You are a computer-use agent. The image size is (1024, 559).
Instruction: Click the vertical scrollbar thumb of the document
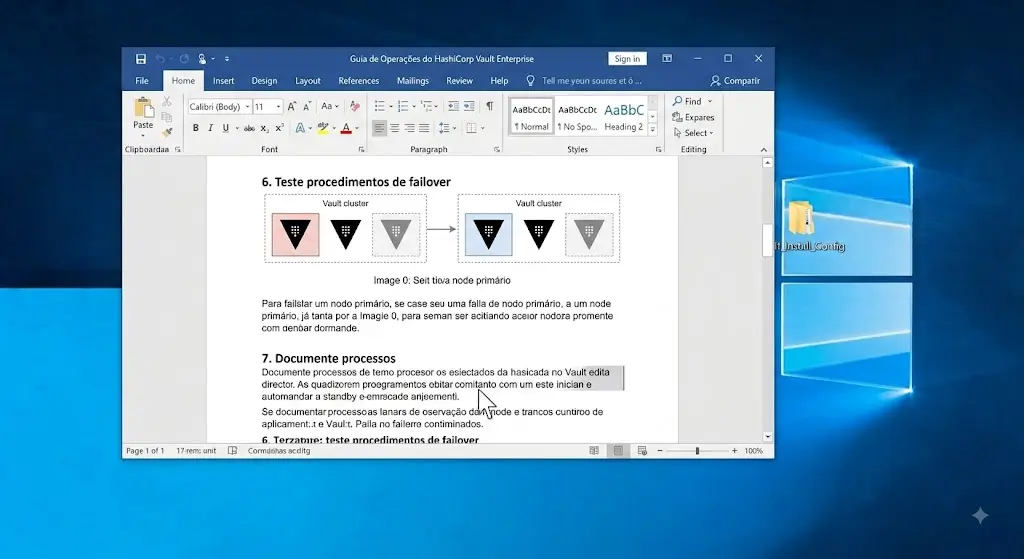[767, 240]
